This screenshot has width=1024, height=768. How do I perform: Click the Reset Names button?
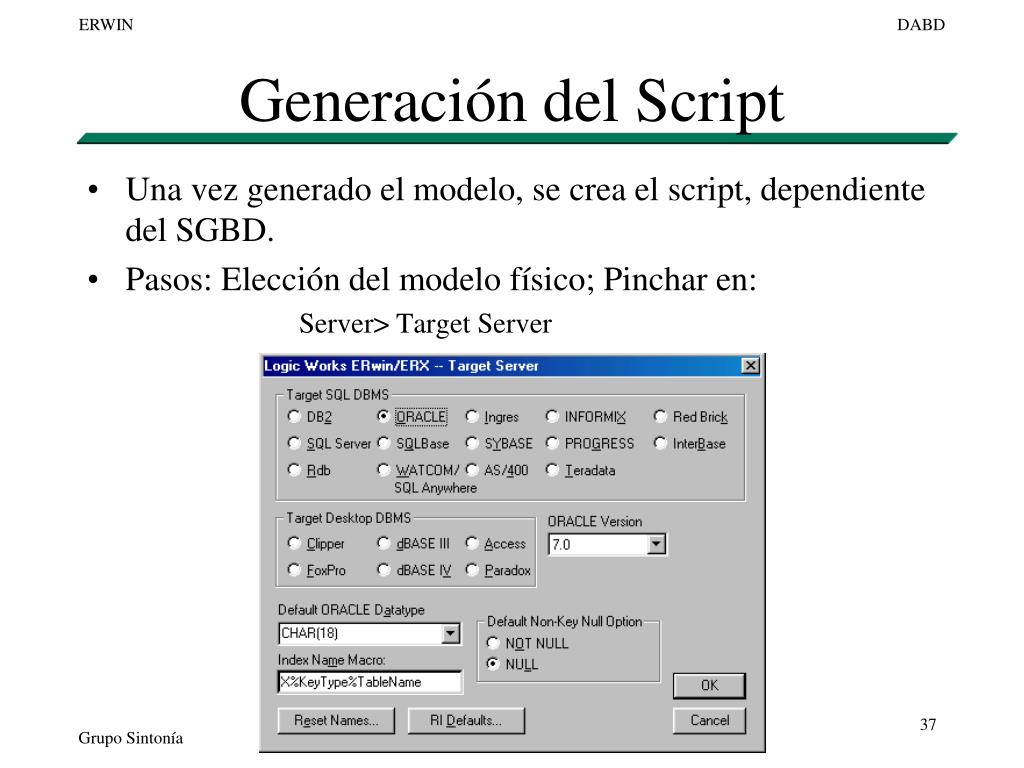pyautogui.click(x=336, y=720)
